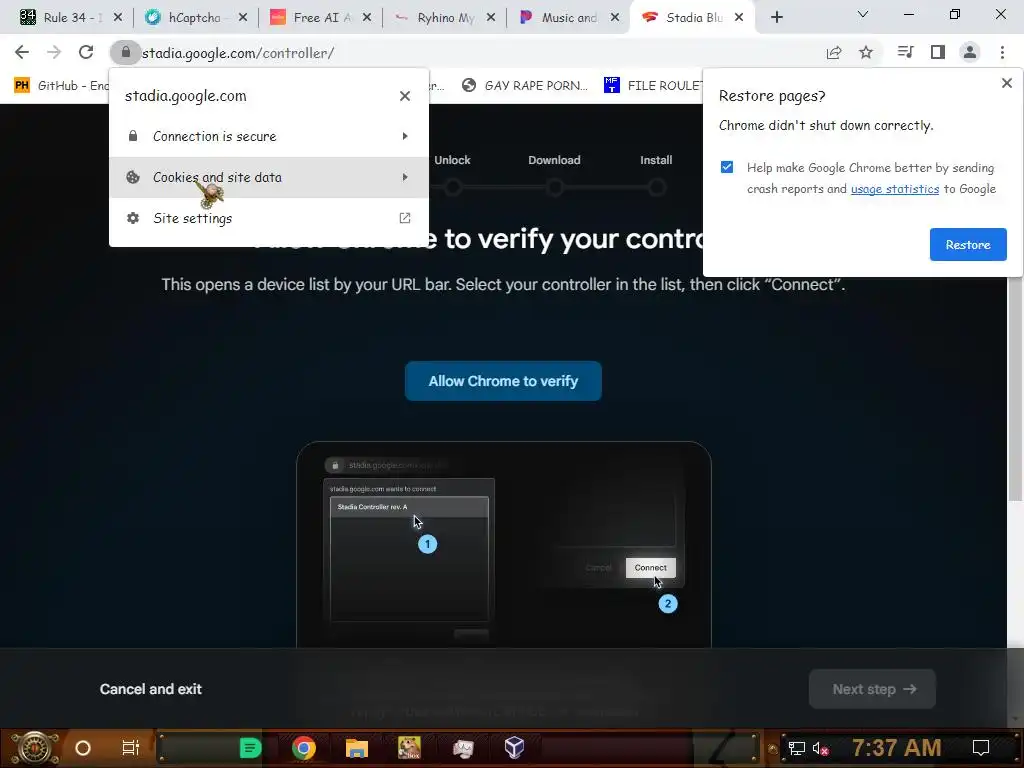The image size is (1024, 768).
Task: Open the usage statistics link
Action: click(895, 189)
